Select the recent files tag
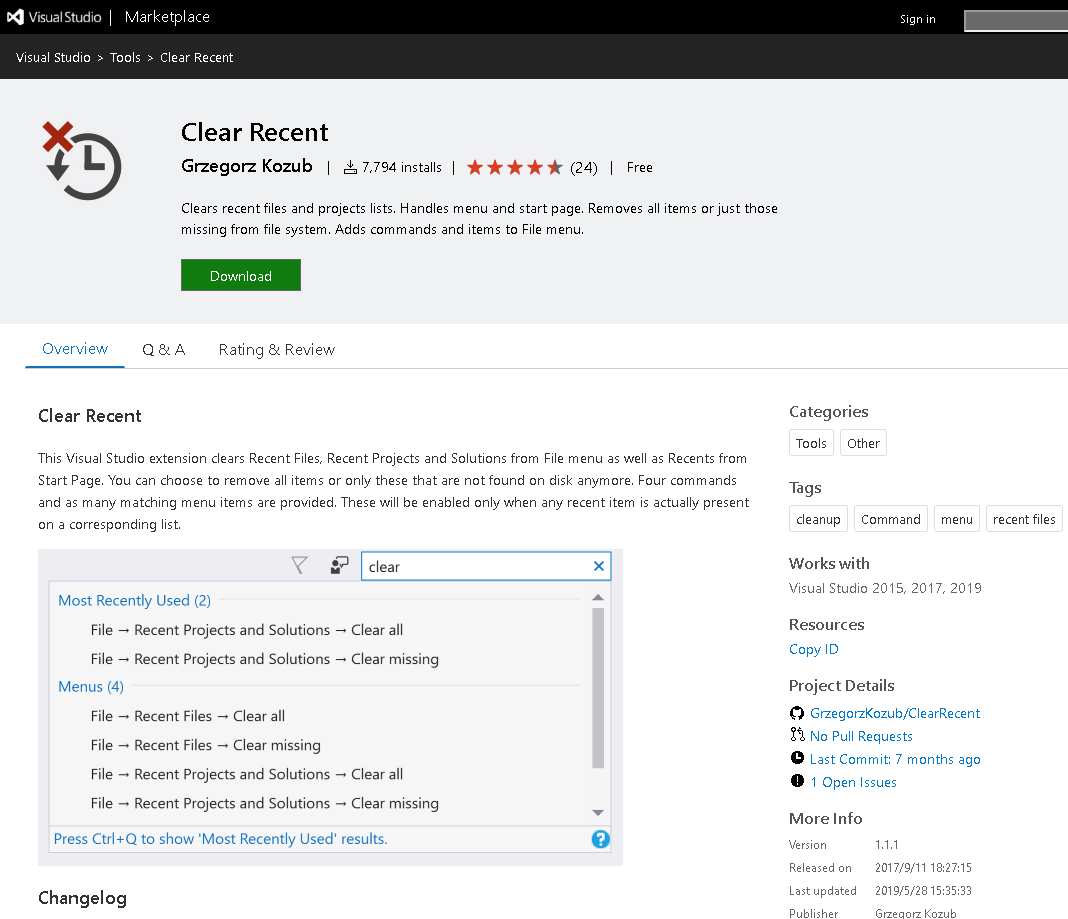This screenshot has width=1068, height=919. (1024, 519)
